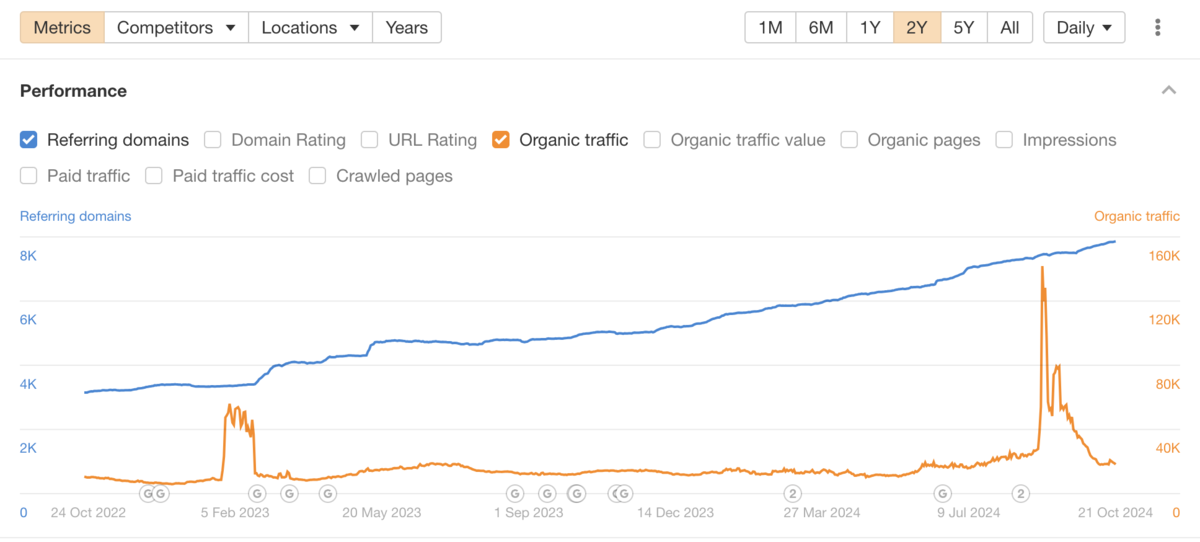This screenshot has height=542, width=1200.
Task: Open the Daily interval dropdown
Action: point(1084,28)
